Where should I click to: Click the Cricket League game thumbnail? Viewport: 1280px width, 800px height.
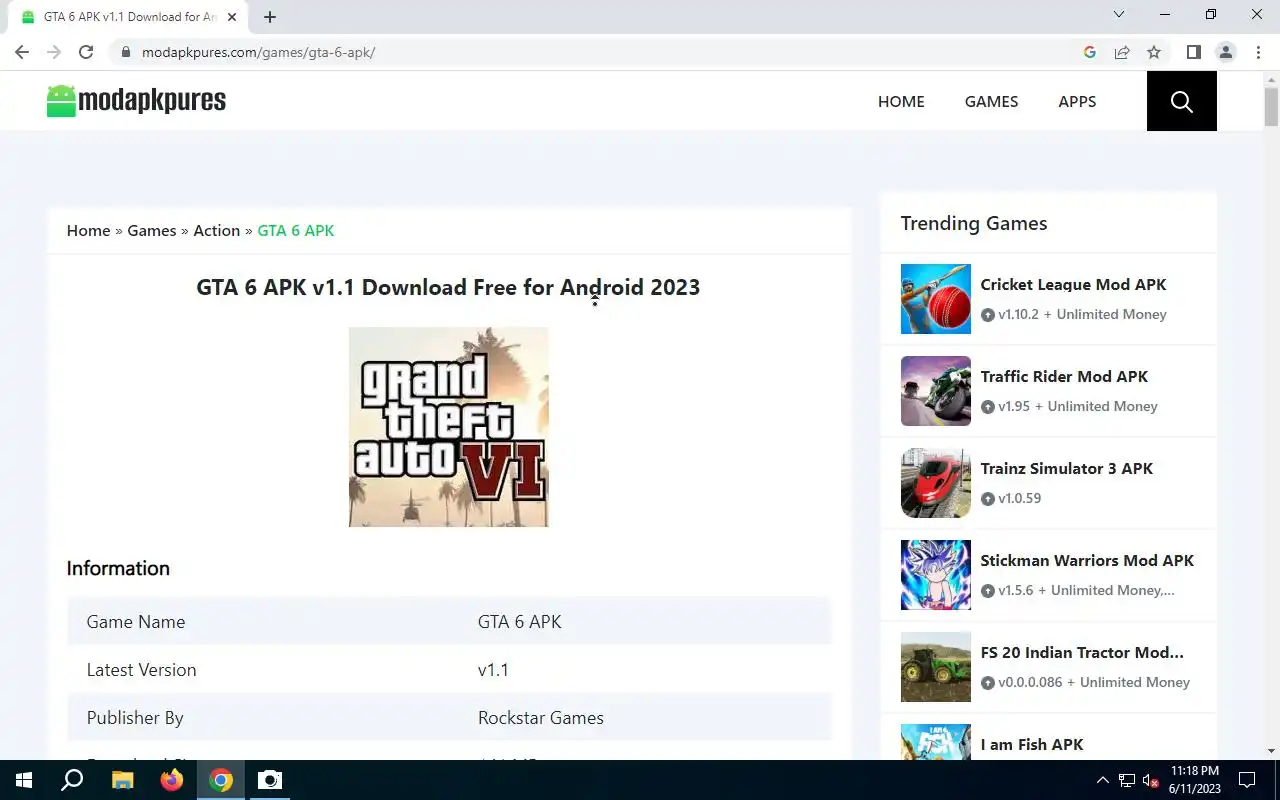pyautogui.click(x=935, y=299)
